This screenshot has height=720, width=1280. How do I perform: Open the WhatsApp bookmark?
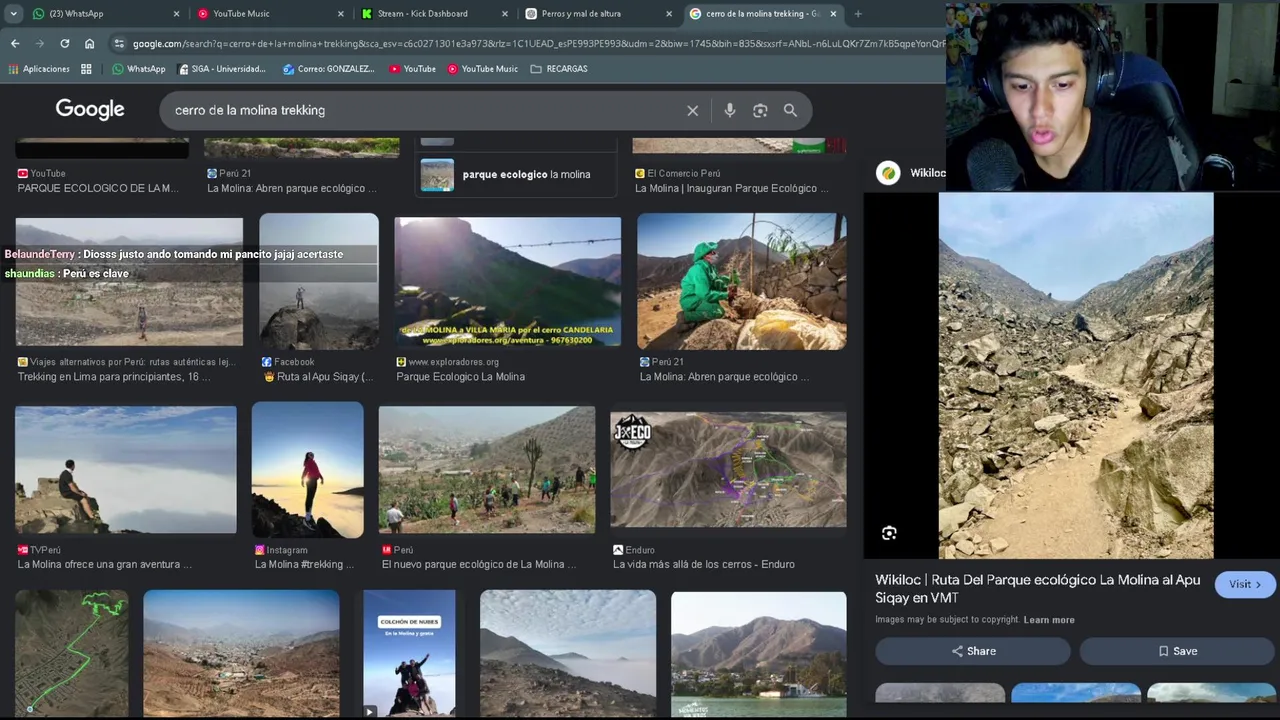(139, 69)
